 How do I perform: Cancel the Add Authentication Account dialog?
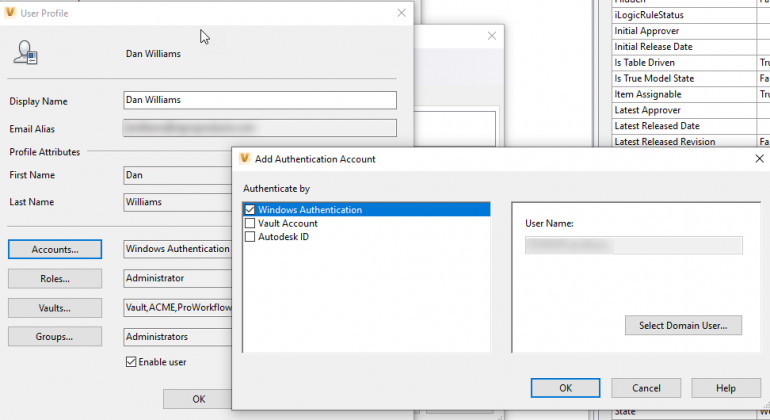[x=646, y=388]
